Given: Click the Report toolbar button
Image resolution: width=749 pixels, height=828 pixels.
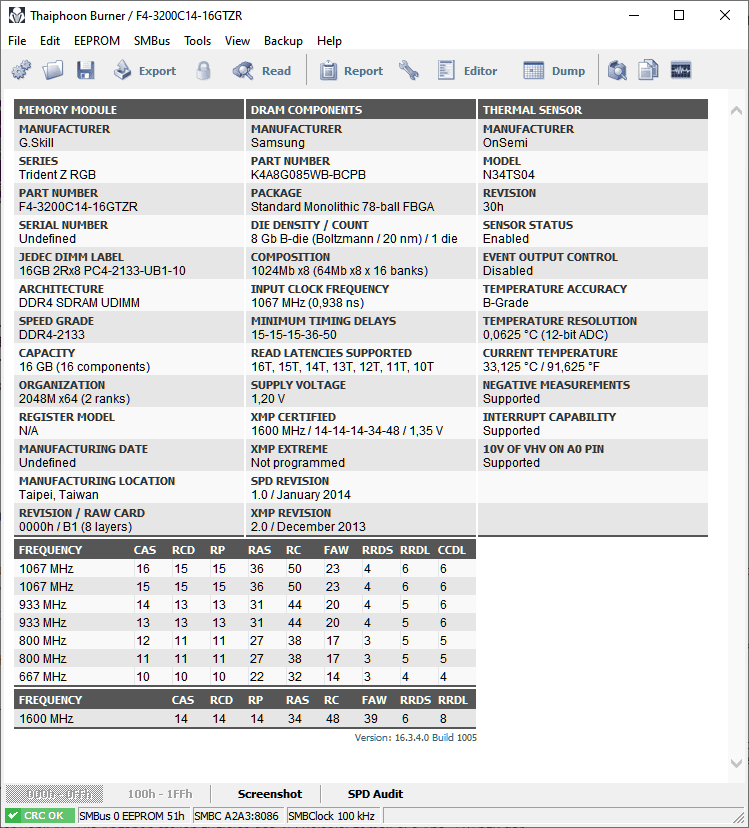Looking at the screenshot, I should click(351, 70).
